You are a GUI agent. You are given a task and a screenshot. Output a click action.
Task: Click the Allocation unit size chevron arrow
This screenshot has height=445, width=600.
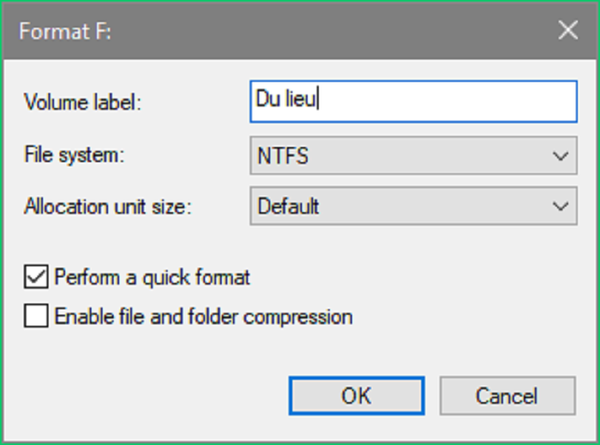pos(559,207)
